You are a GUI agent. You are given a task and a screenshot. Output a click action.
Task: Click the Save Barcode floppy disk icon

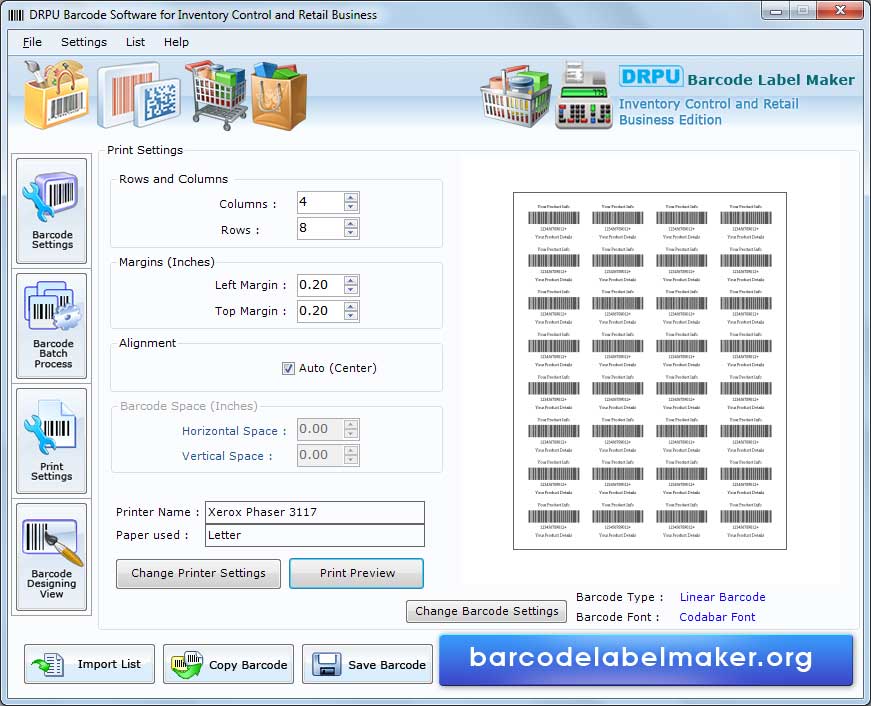tap(327, 664)
